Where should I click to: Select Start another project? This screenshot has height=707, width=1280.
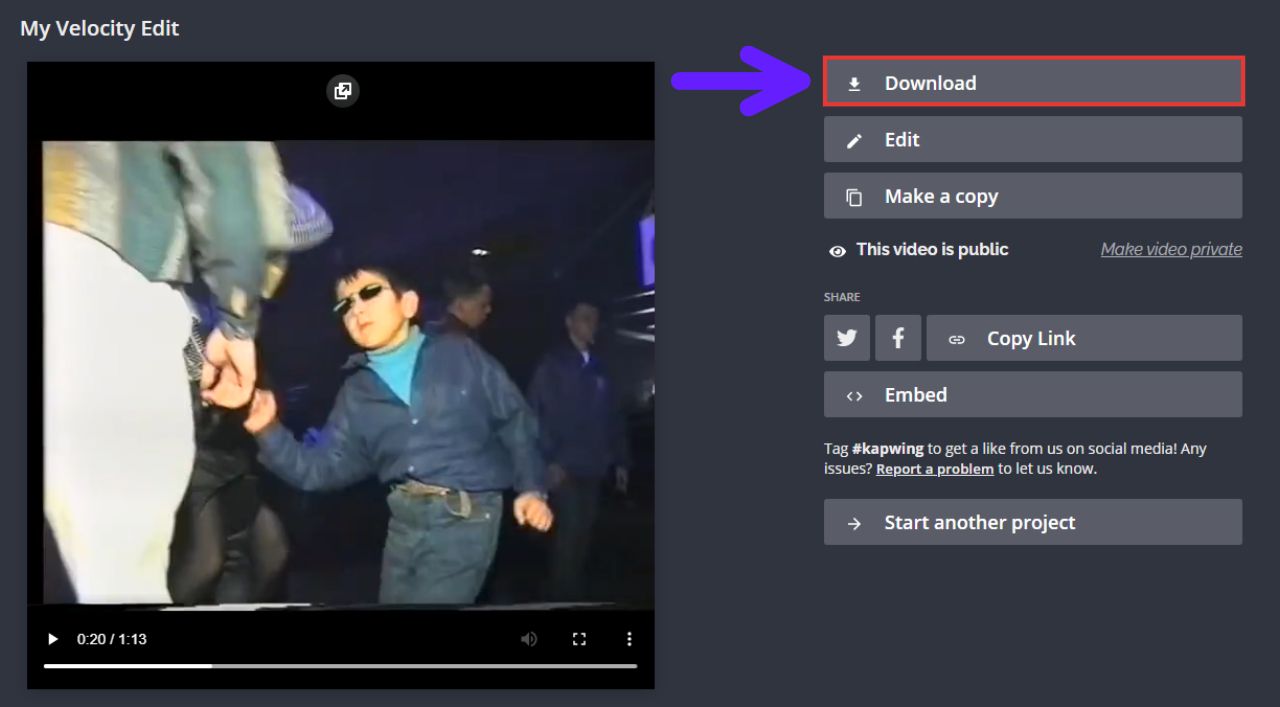pos(1032,522)
